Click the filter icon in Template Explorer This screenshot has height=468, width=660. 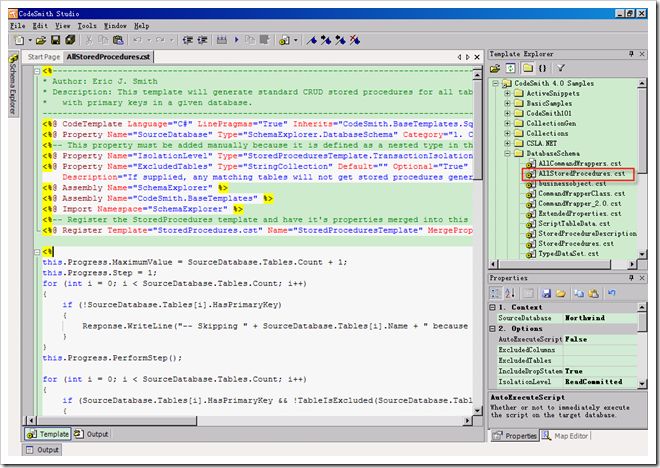click(x=561, y=68)
